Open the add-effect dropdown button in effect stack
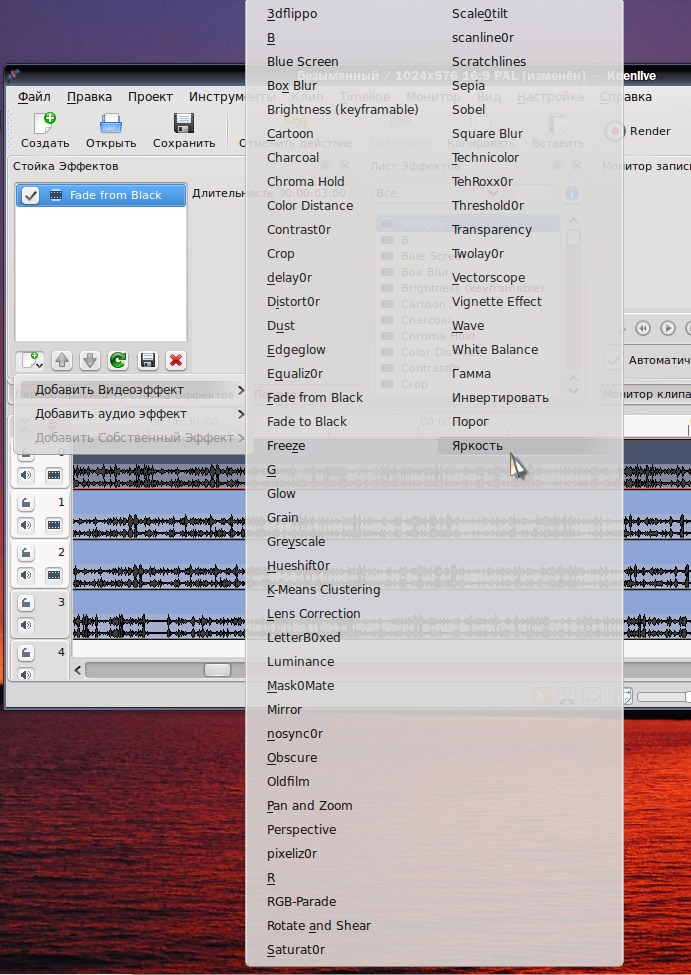Image resolution: width=691 pixels, height=975 pixels. tap(30, 361)
